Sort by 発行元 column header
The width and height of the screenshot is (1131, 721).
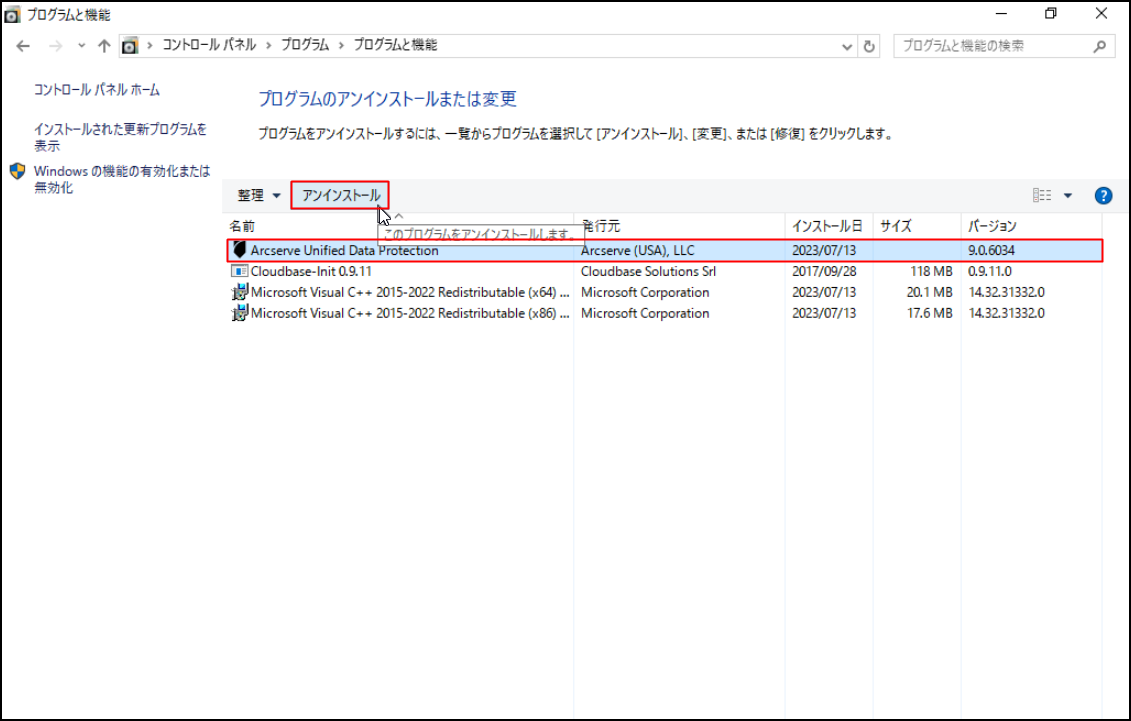(601, 226)
